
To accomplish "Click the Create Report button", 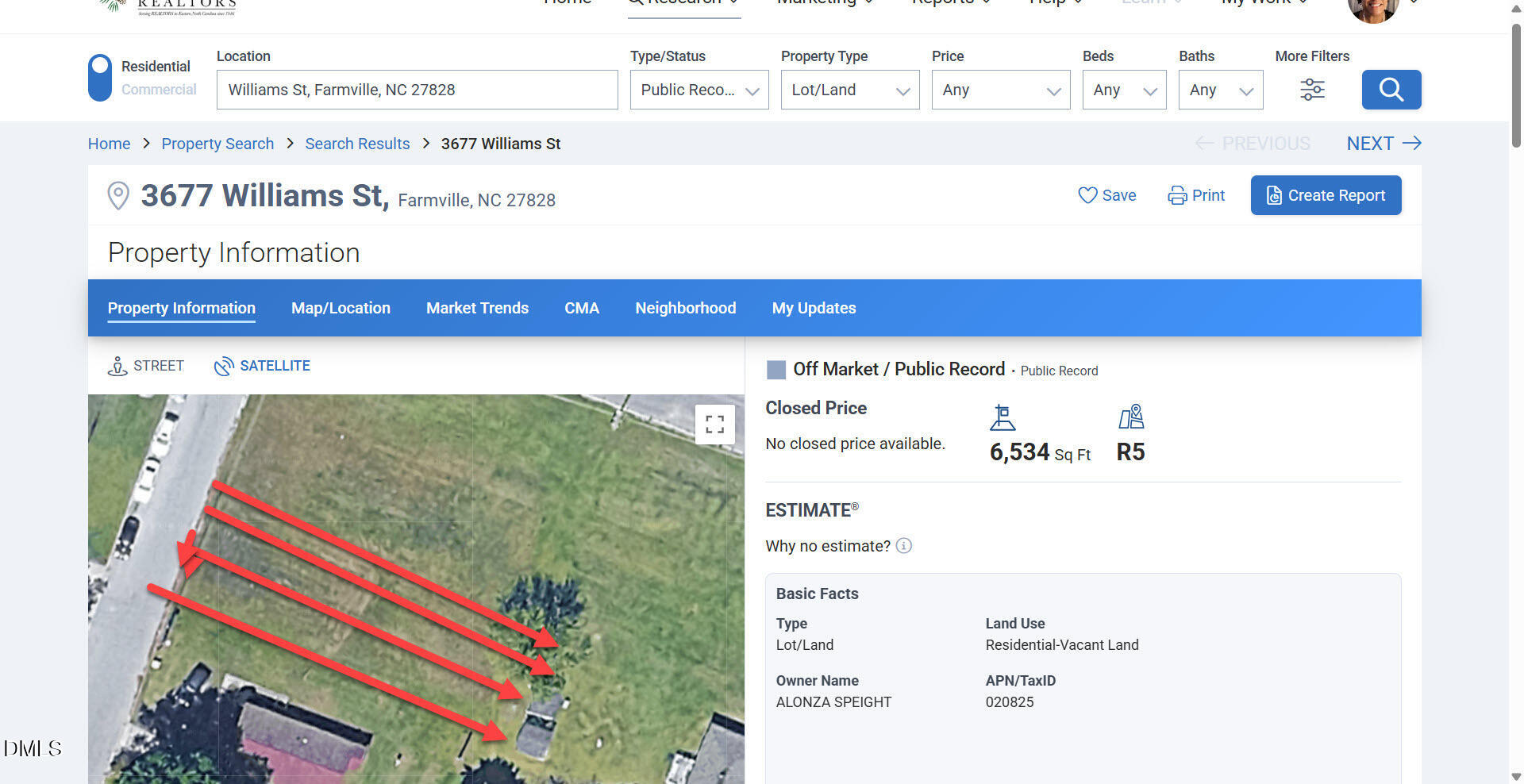I will (x=1326, y=195).
